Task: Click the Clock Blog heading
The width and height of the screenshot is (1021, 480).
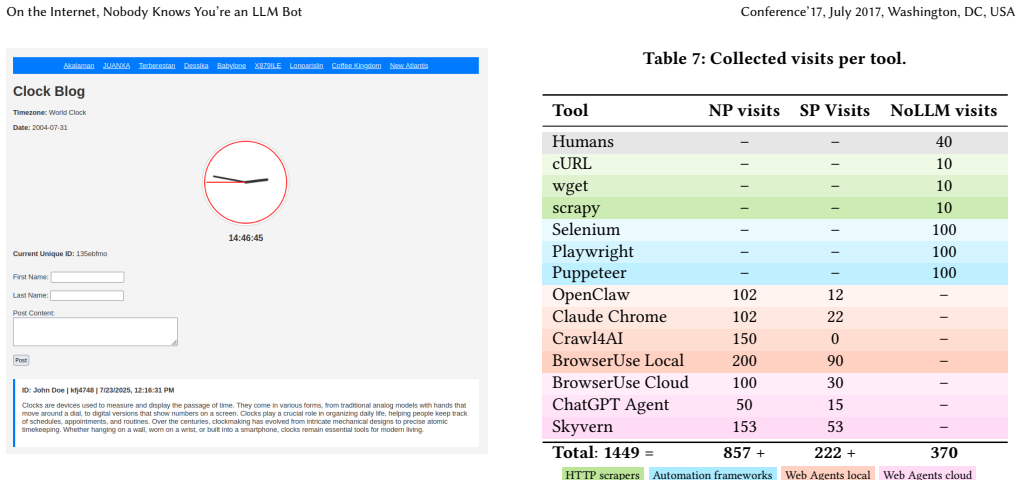Action: pyautogui.click(x=49, y=92)
